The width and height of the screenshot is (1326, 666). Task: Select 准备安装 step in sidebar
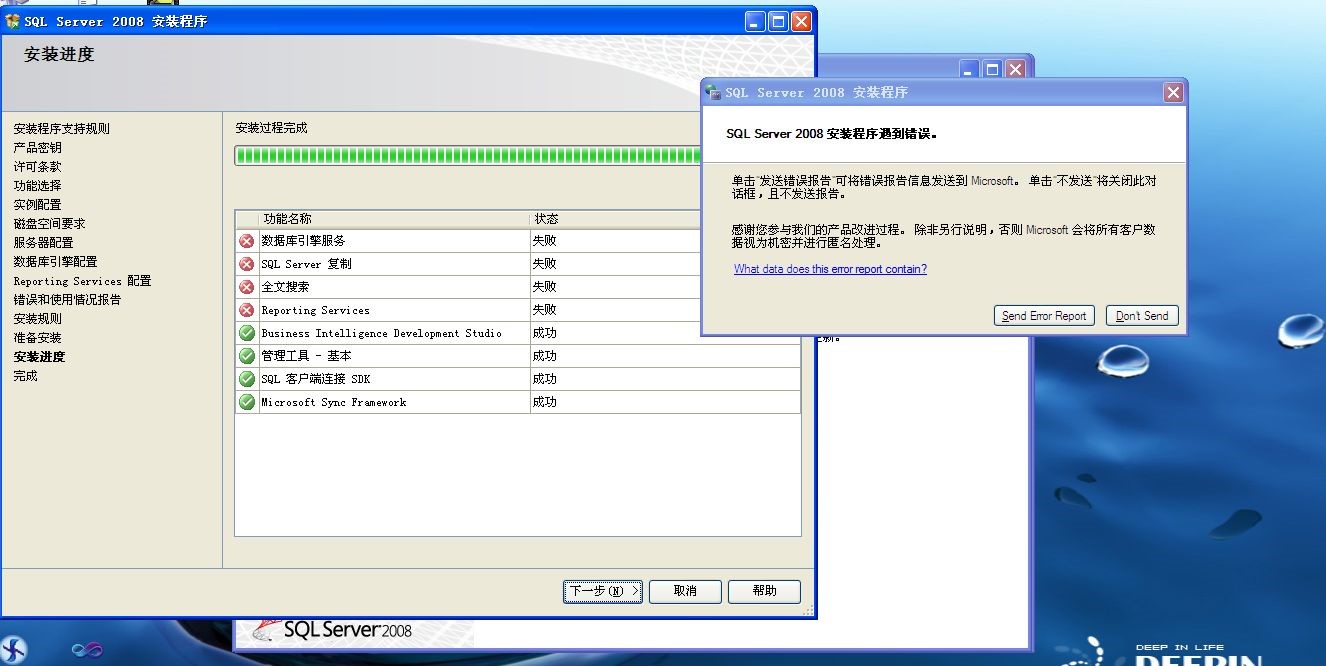(37, 338)
